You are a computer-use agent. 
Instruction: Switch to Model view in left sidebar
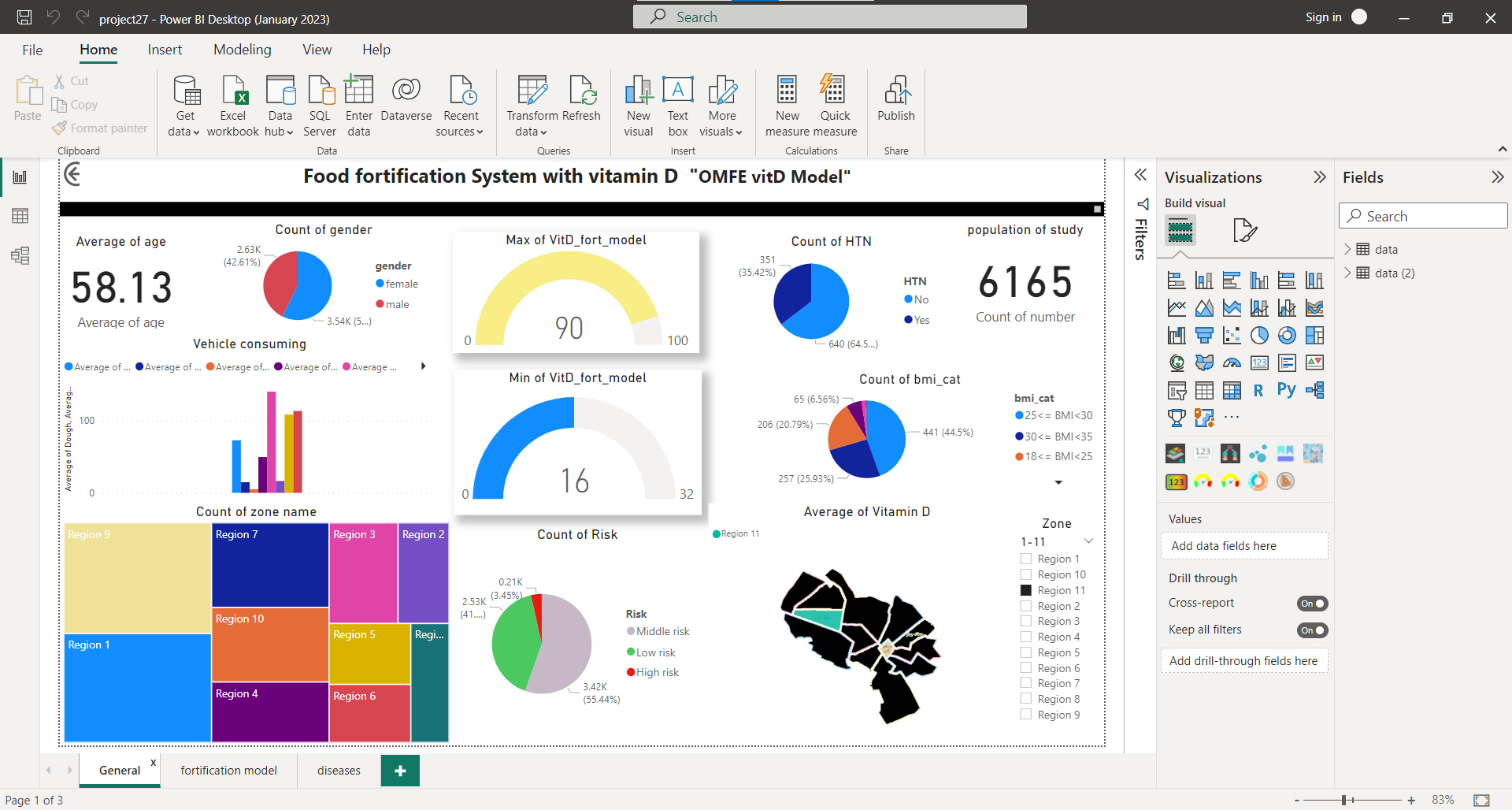point(20,255)
